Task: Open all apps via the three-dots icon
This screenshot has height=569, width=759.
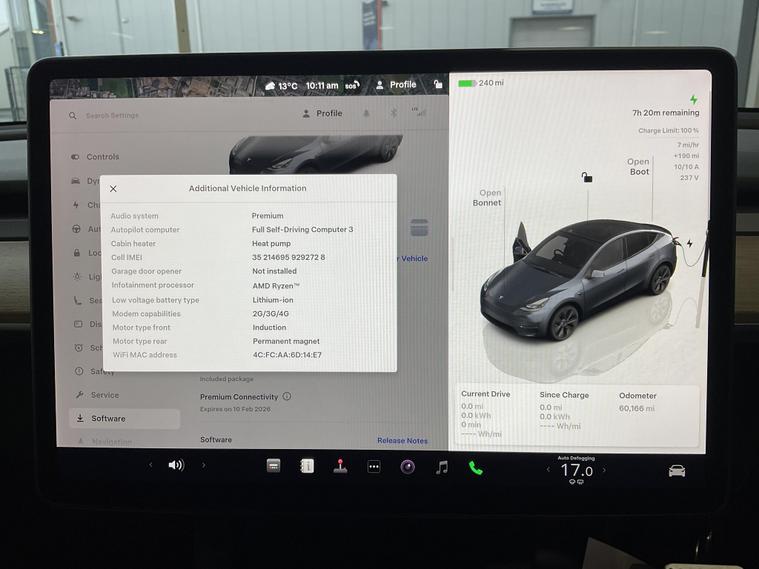Action: [x=374, y=467]
